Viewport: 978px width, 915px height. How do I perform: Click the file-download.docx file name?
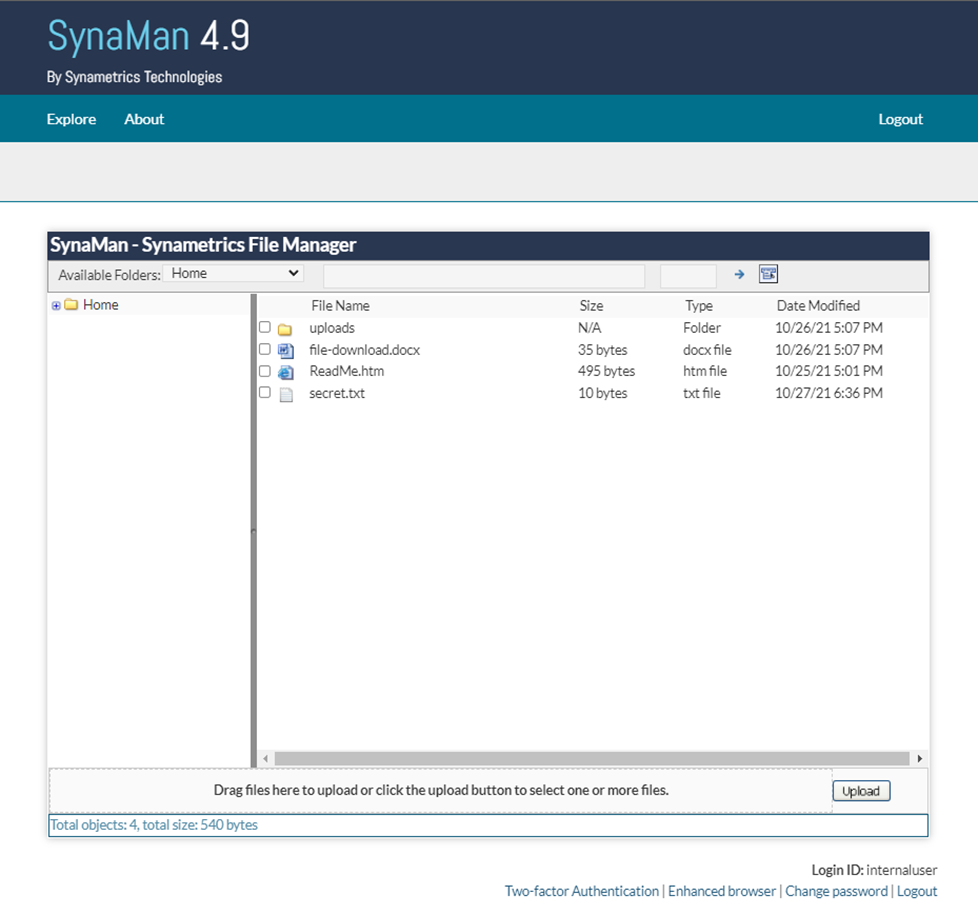[364, 350]
